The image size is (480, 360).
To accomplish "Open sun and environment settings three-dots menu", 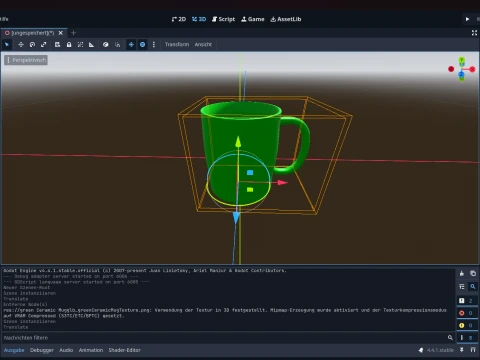I will [x=154, y=44].
